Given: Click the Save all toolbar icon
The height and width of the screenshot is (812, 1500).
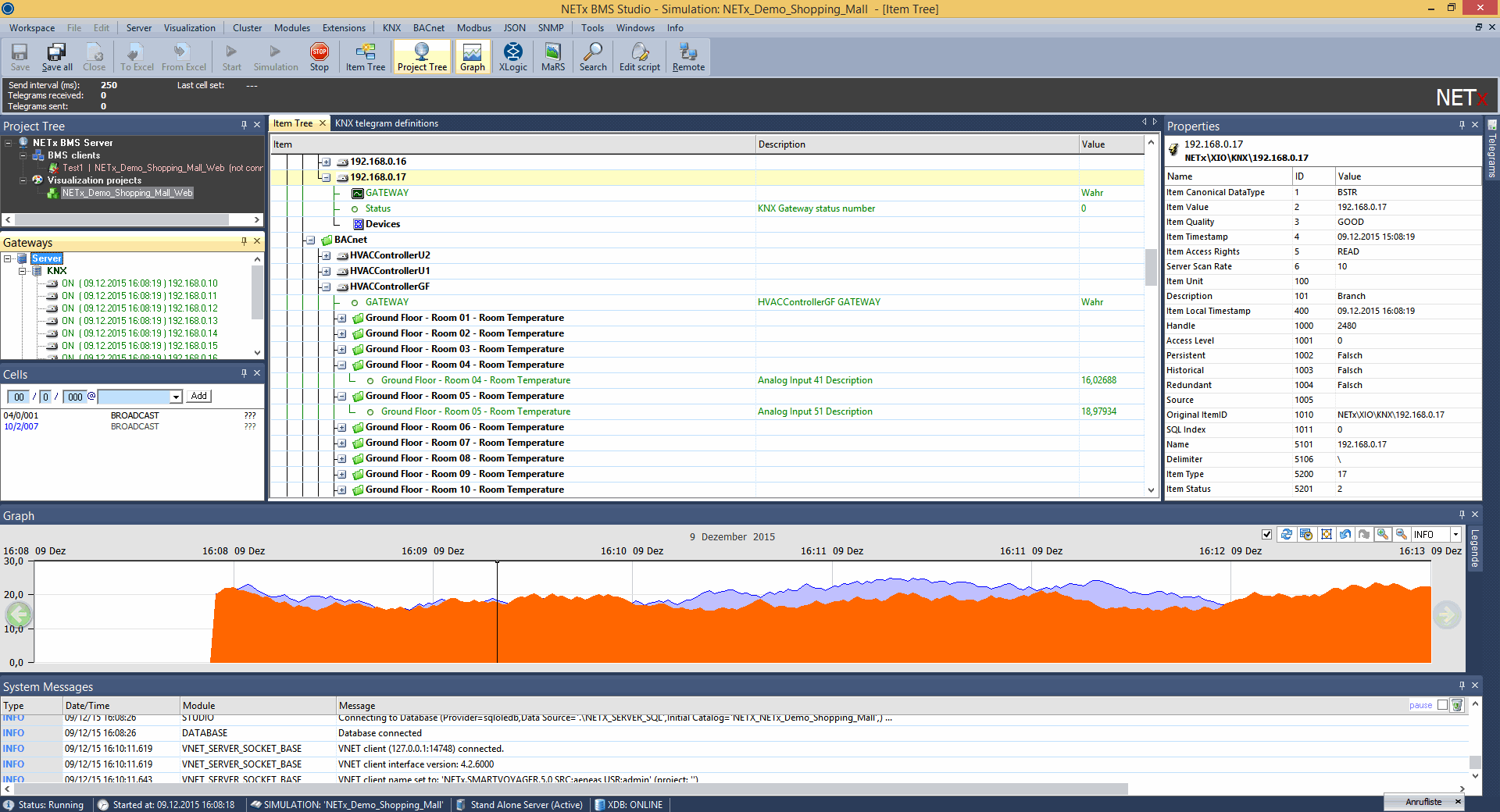Looking at the screenshot, I should (x=57, y=57).
